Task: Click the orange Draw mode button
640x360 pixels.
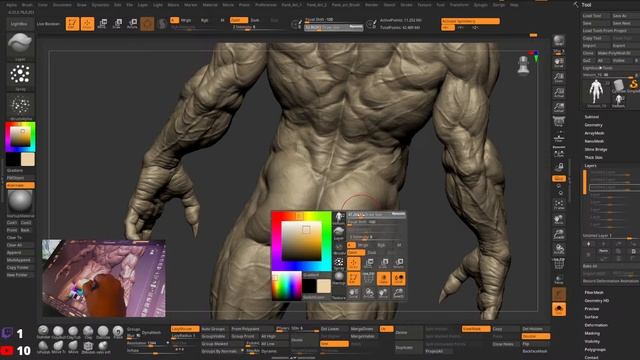Action: [x=87, y=24]
